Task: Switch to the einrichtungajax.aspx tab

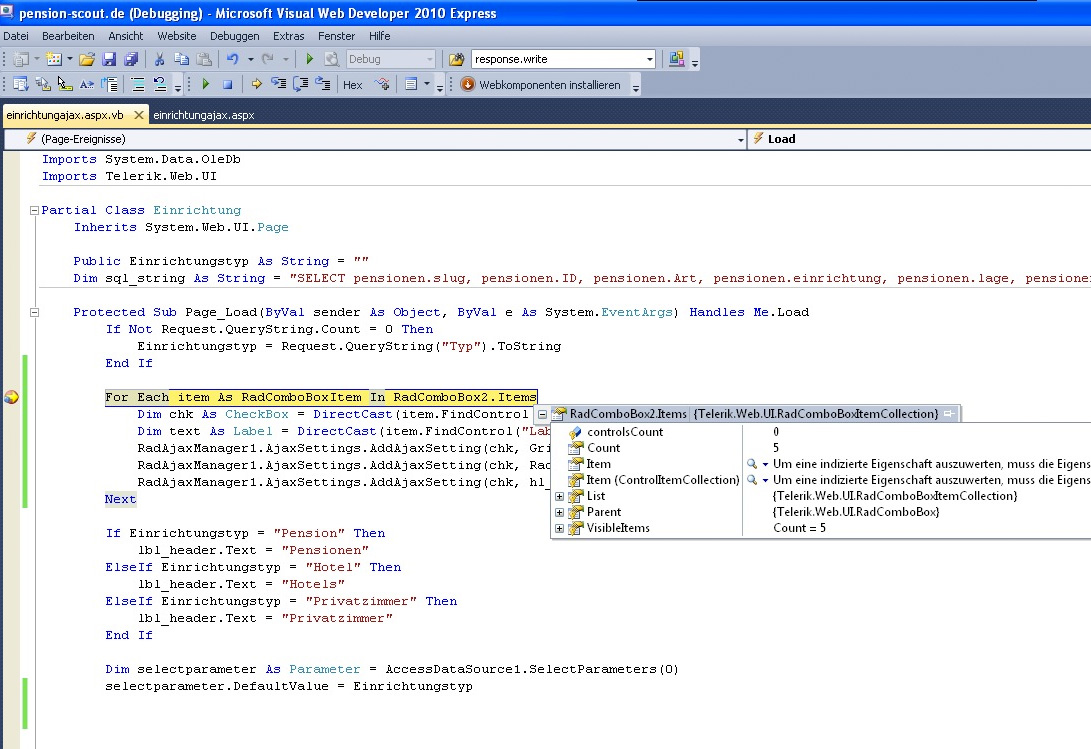Action: pos(204,115)
